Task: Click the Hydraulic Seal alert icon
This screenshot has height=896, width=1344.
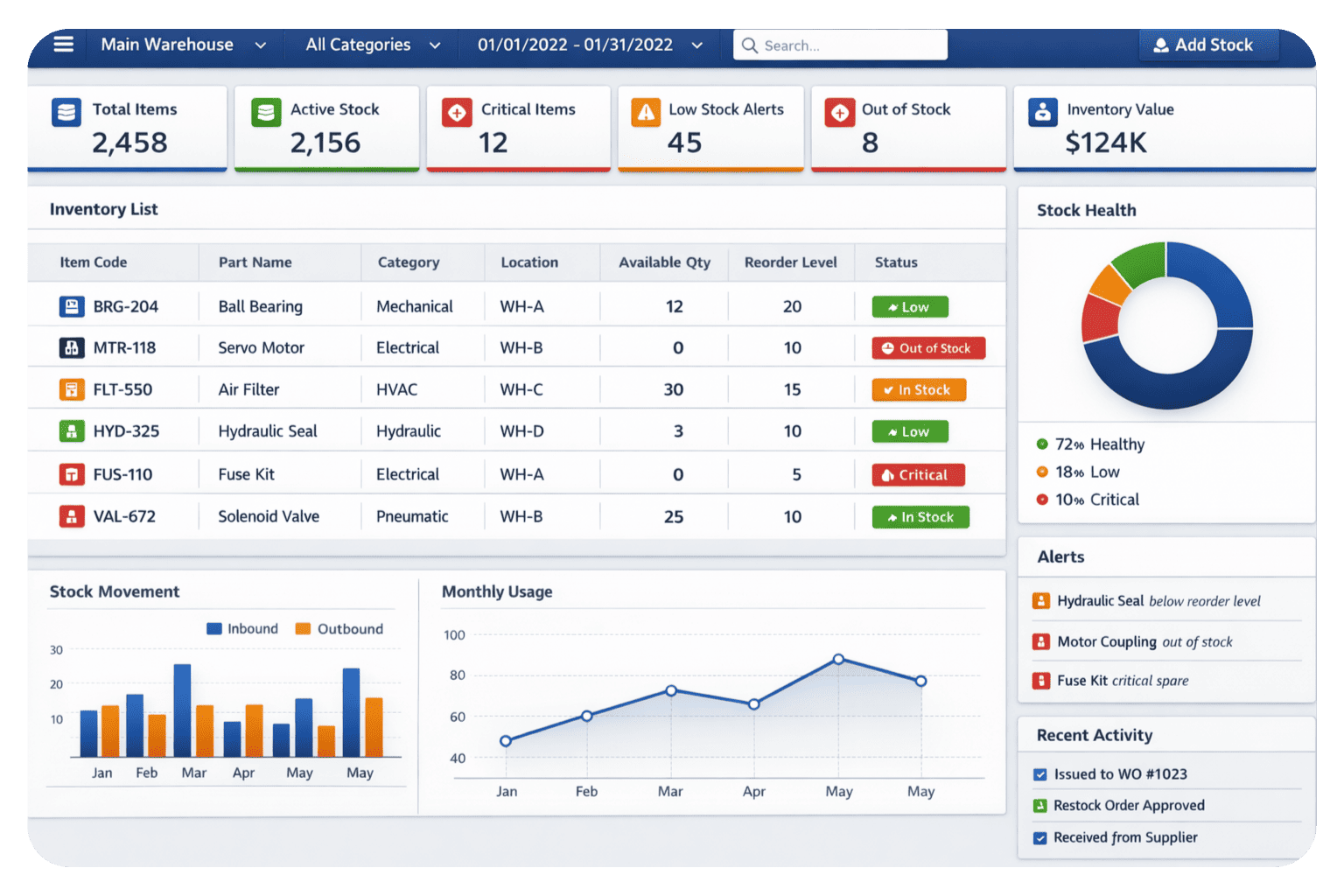Action: pyautogui.click(x=1041, y=600)
